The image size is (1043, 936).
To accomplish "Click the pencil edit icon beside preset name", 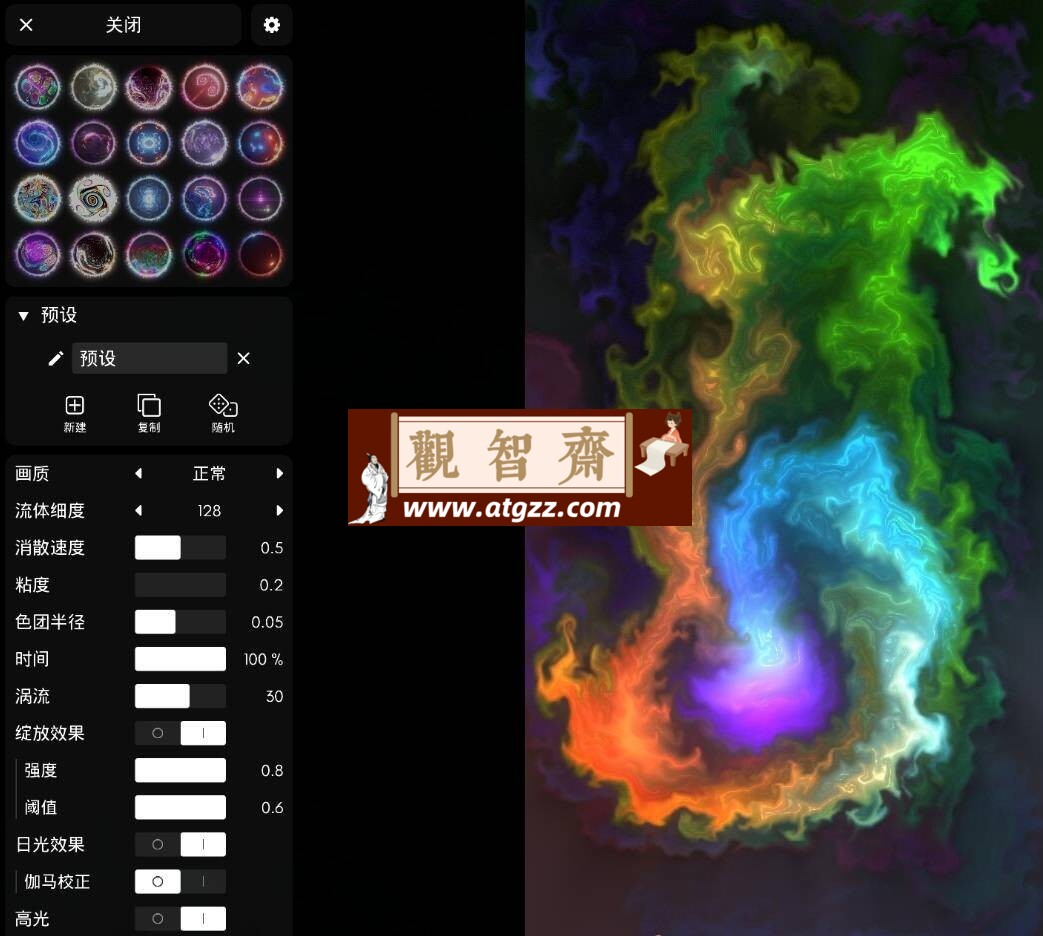I will (x=56, y=359).
